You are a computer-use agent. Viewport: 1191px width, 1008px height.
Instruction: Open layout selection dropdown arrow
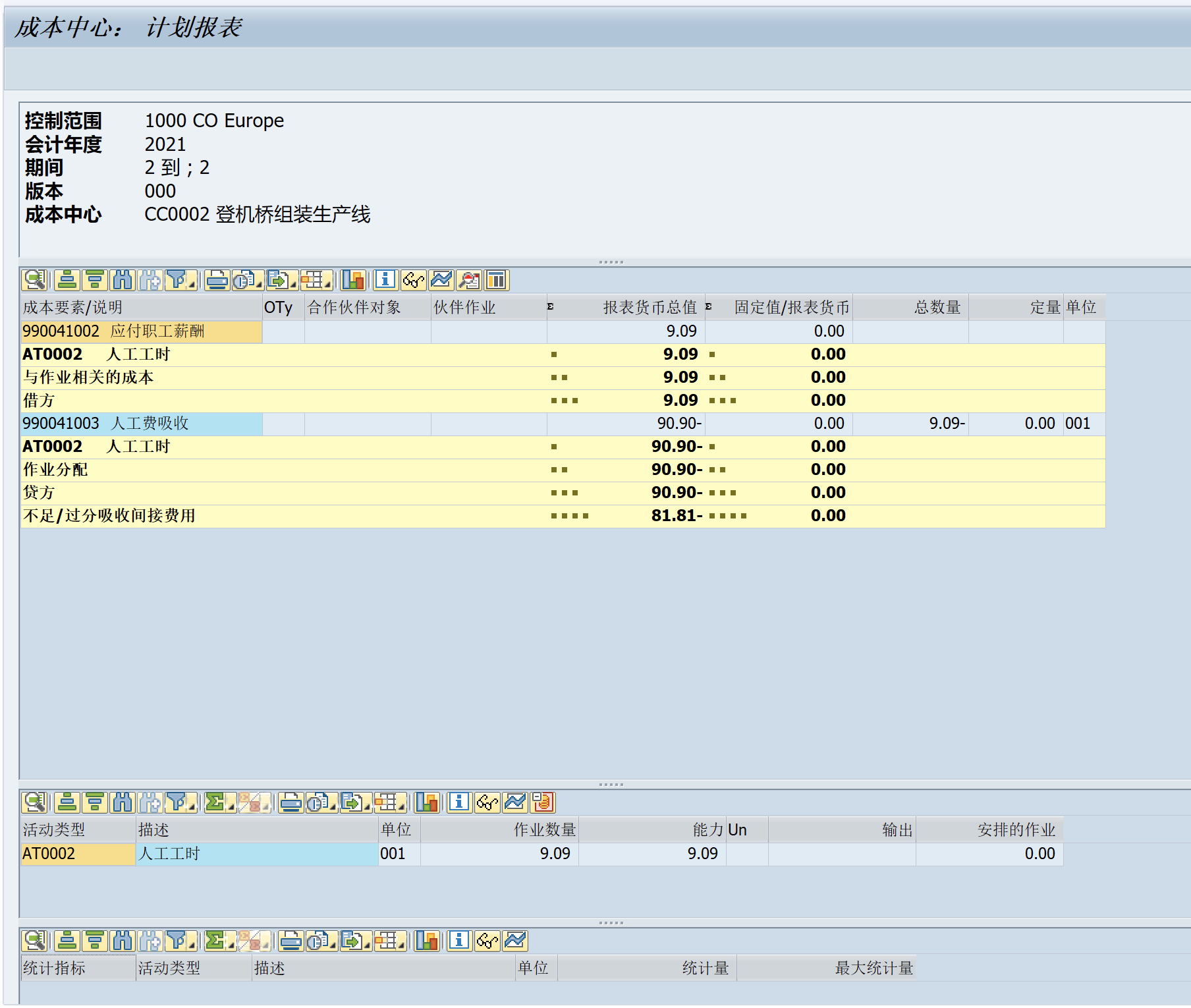click(x=327, y=285)
